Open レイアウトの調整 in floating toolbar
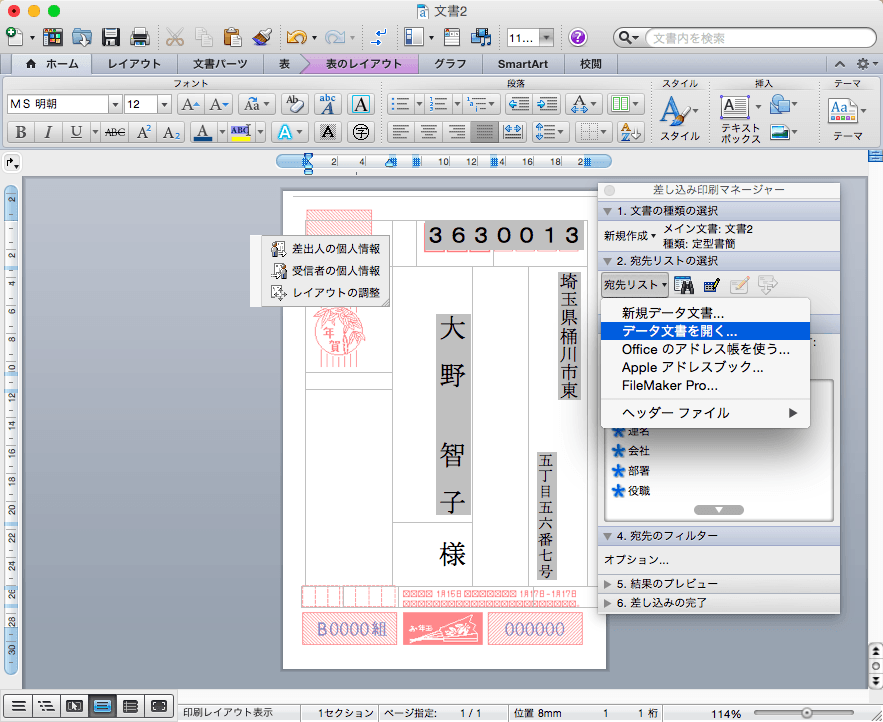The image size is (883, 722). [x=325, y=292]
